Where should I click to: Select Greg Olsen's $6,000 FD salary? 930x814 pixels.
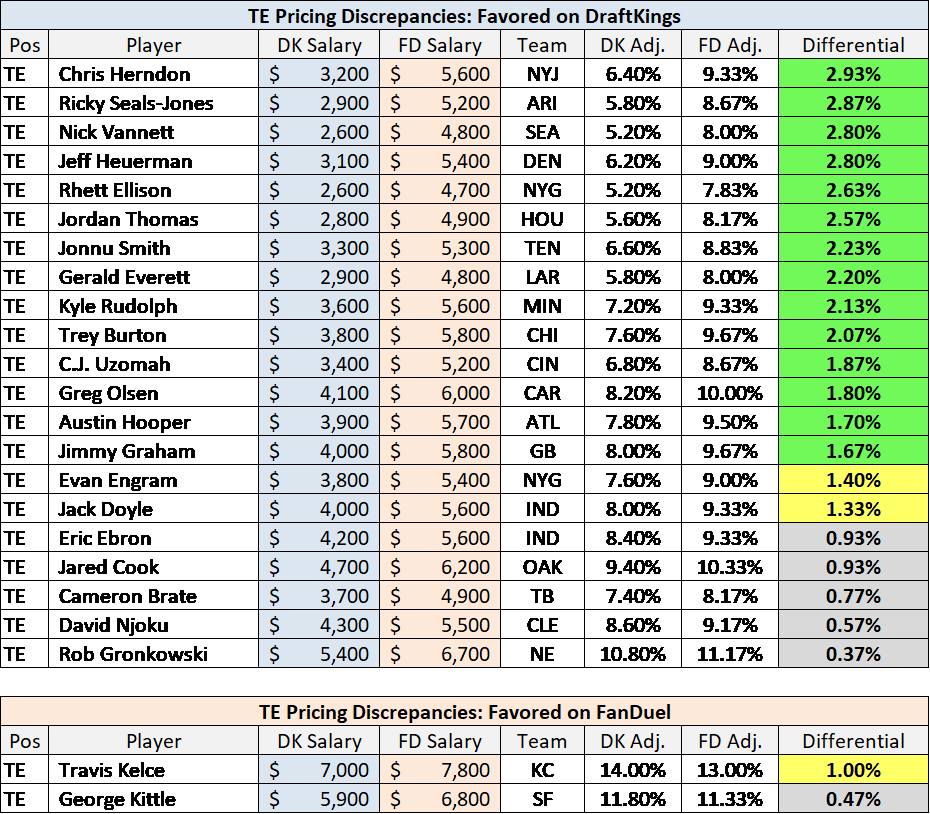click(x=440, y=393)
